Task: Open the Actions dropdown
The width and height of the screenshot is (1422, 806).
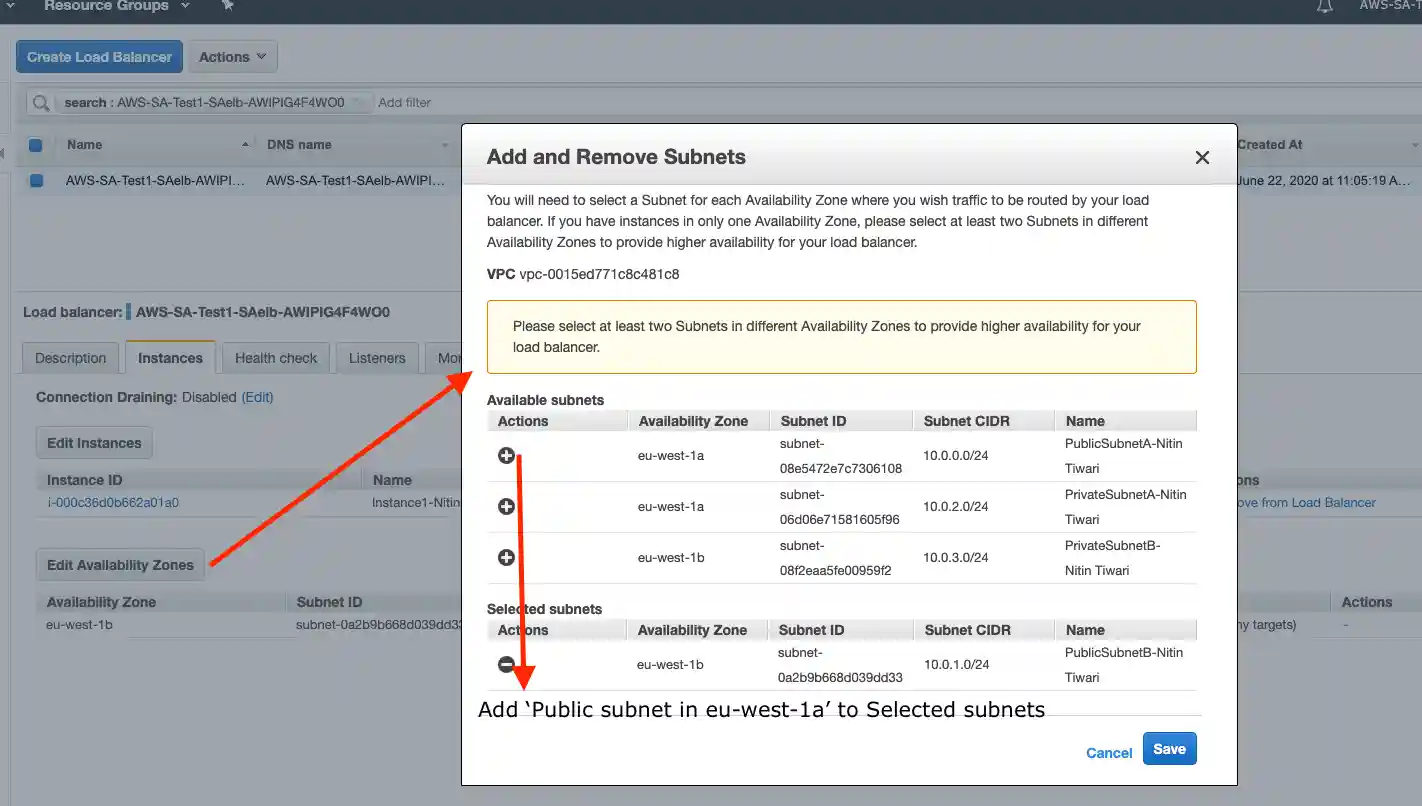Action: (232, 57)
